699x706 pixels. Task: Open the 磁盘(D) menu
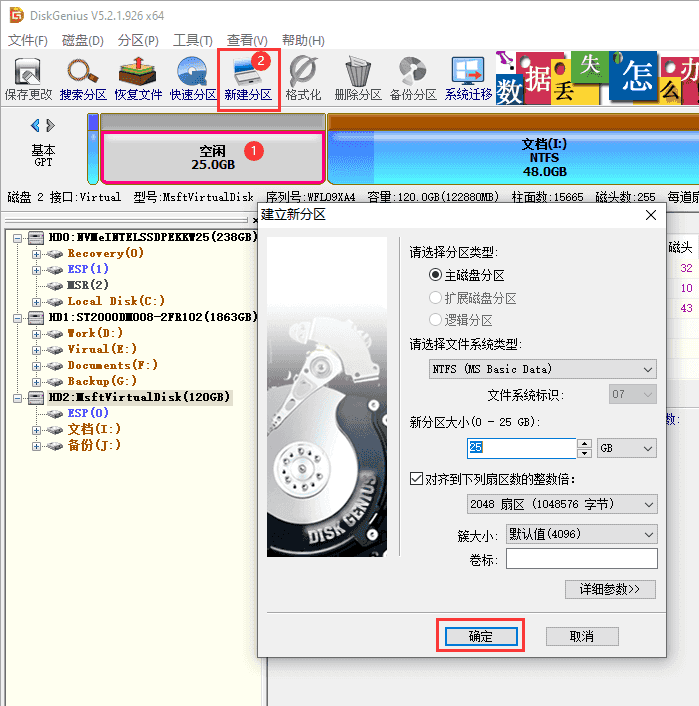click(82, 41)
